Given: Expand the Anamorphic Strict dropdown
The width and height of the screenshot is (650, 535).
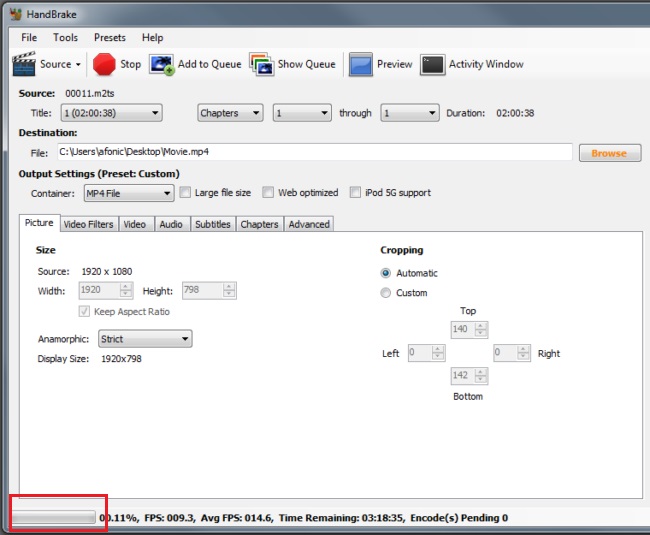Looking at the screenshot, I should 145,339.
